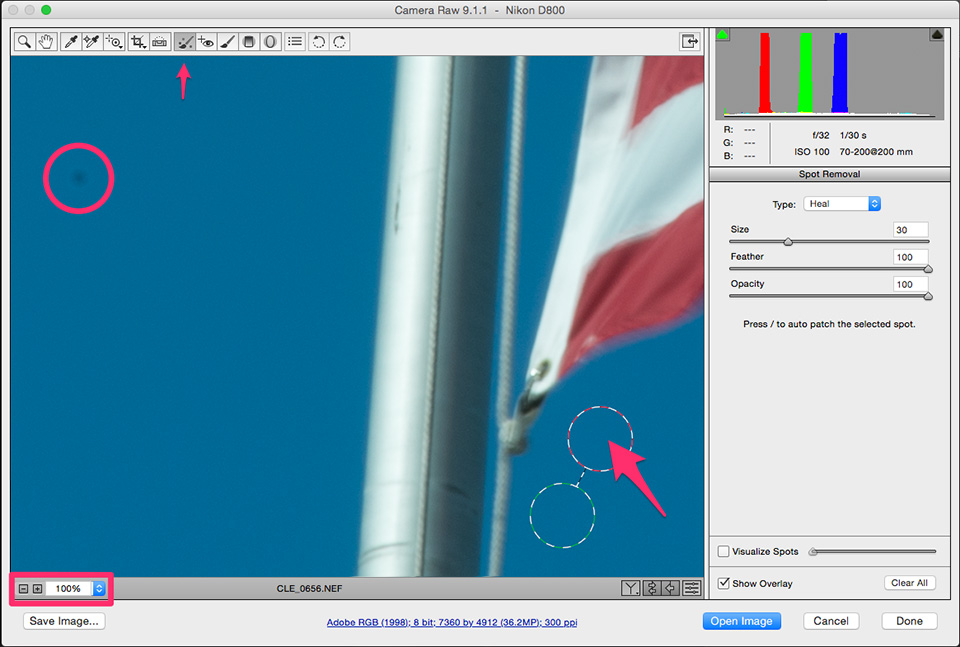Toggle full screen mode icon
The width and height of the screenshot is (960, 647).
690,42
